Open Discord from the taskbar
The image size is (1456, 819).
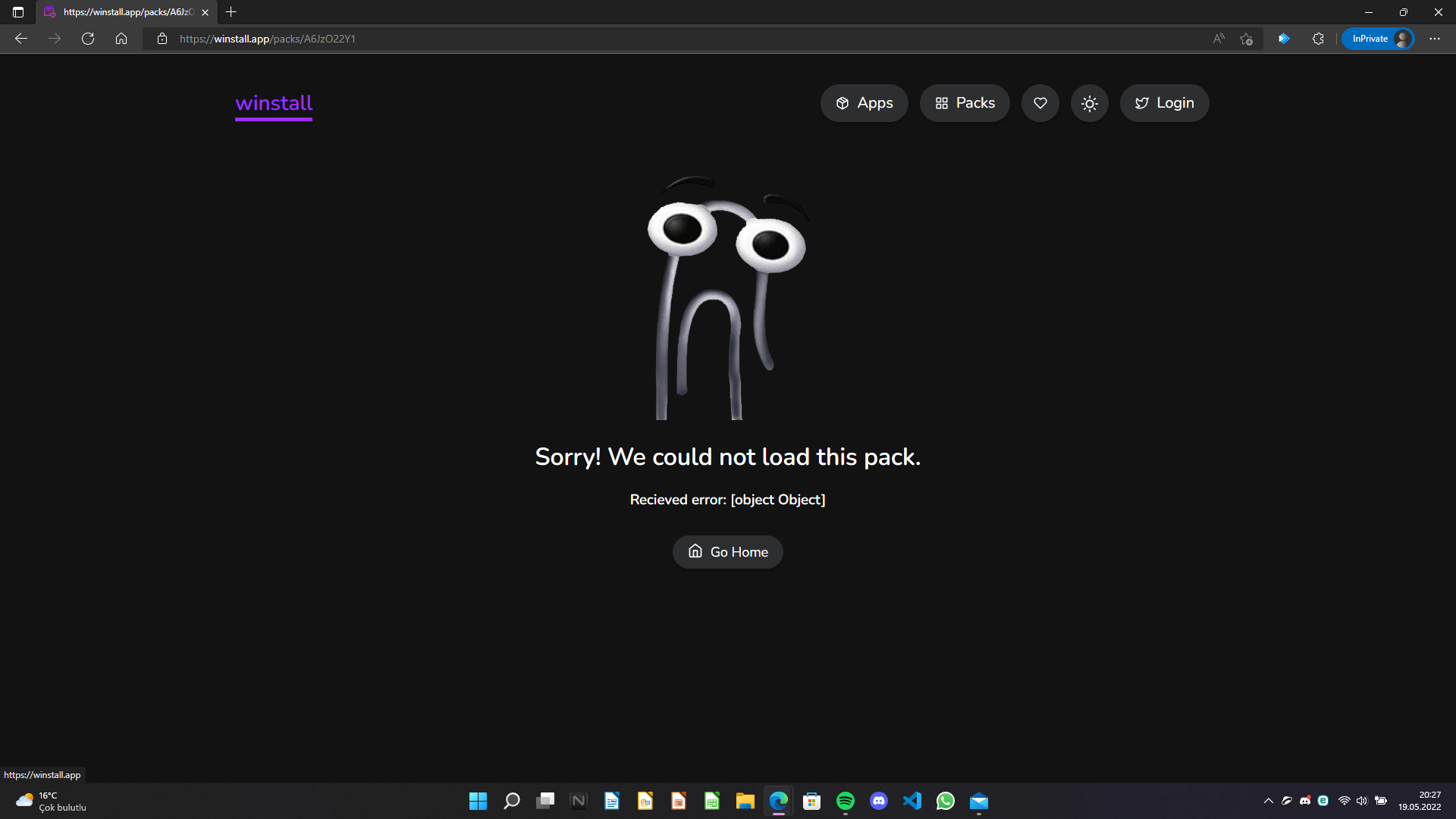click(x=878, y=801)
